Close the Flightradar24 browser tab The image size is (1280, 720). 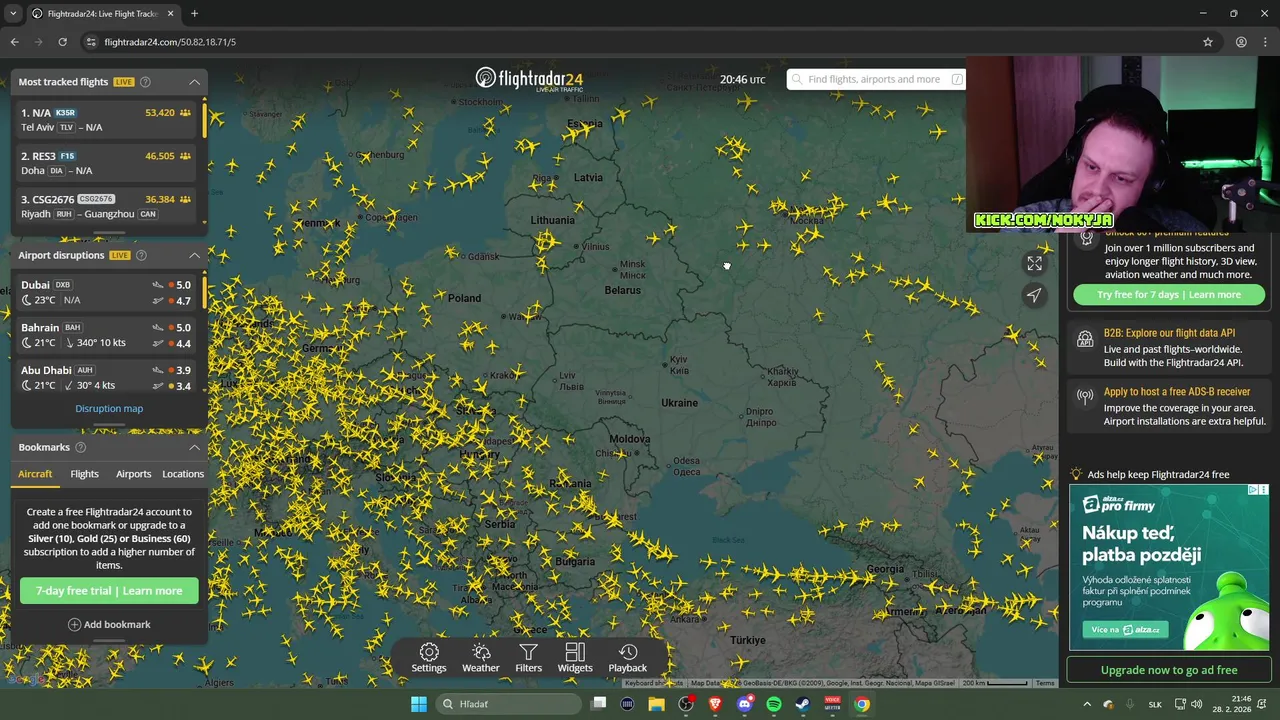pos(170,14)
